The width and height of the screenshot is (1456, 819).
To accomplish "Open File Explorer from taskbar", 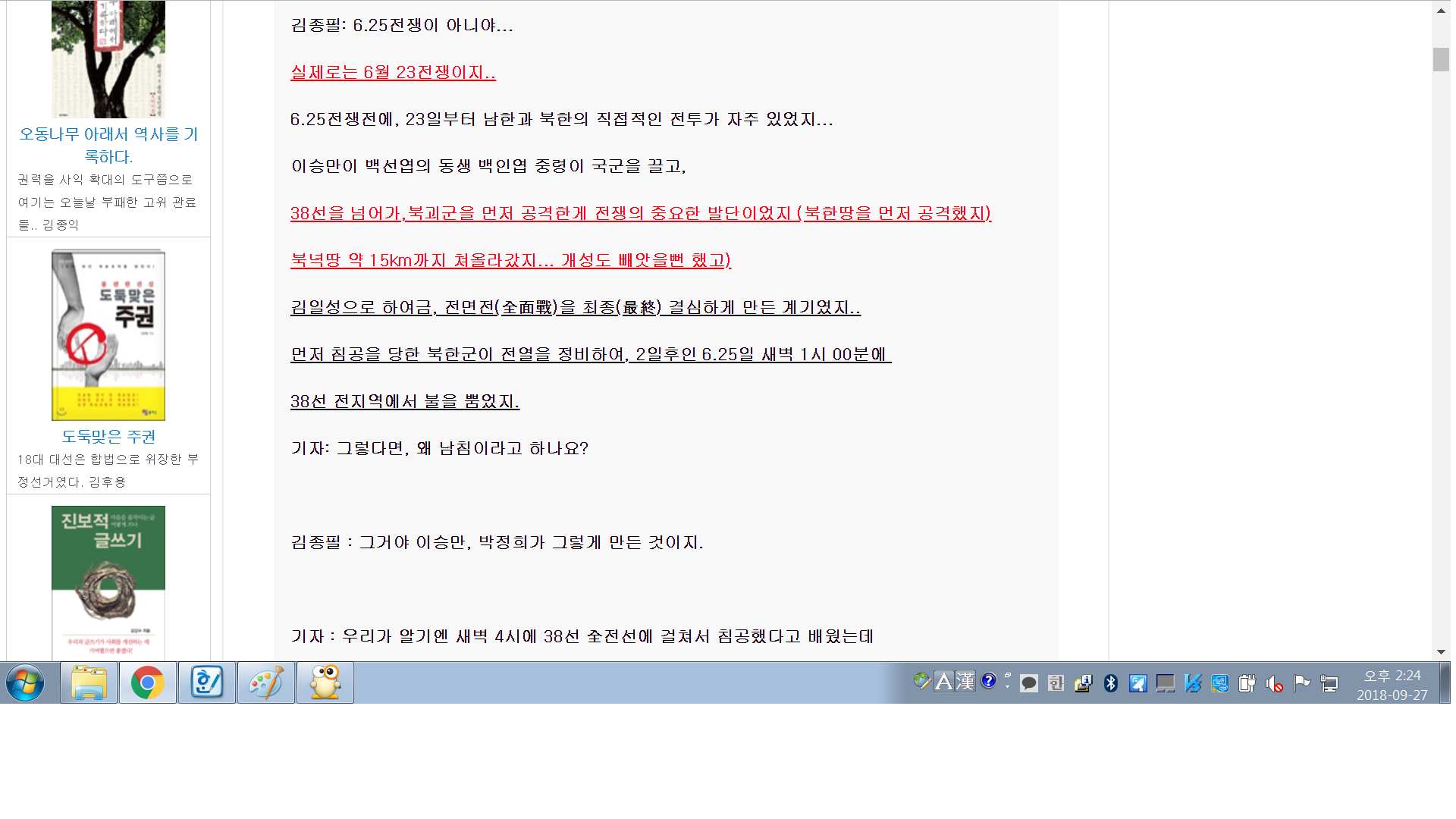I will [89, 682].
